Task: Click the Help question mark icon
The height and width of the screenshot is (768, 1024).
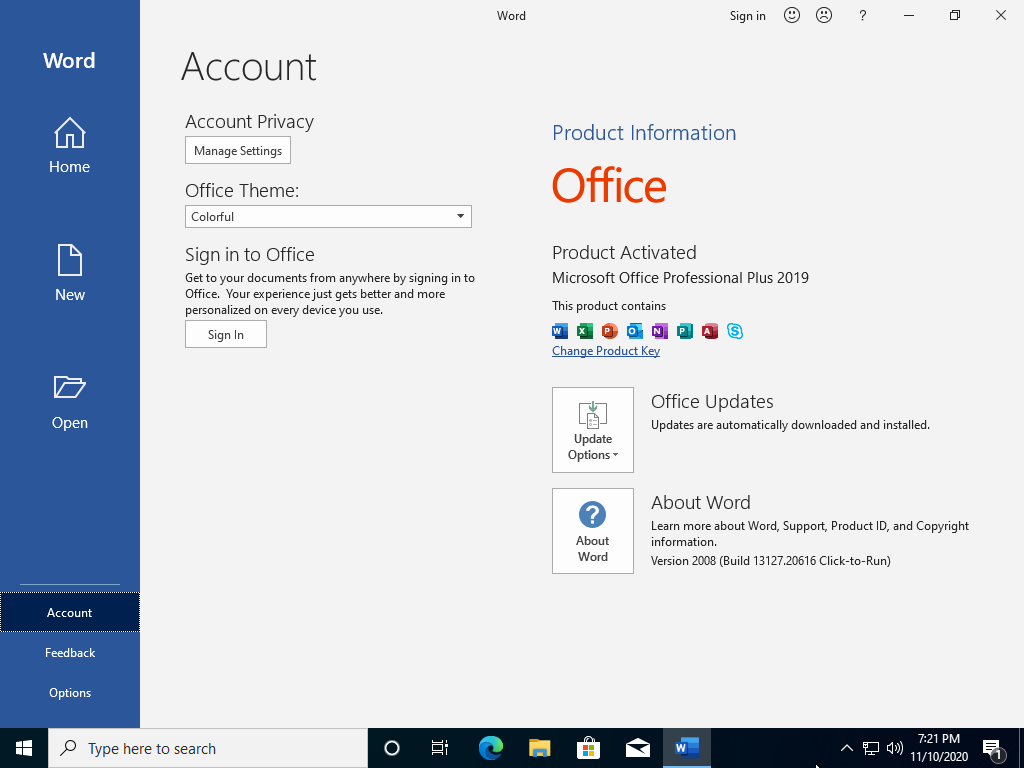Action: [x=863, y=15]
